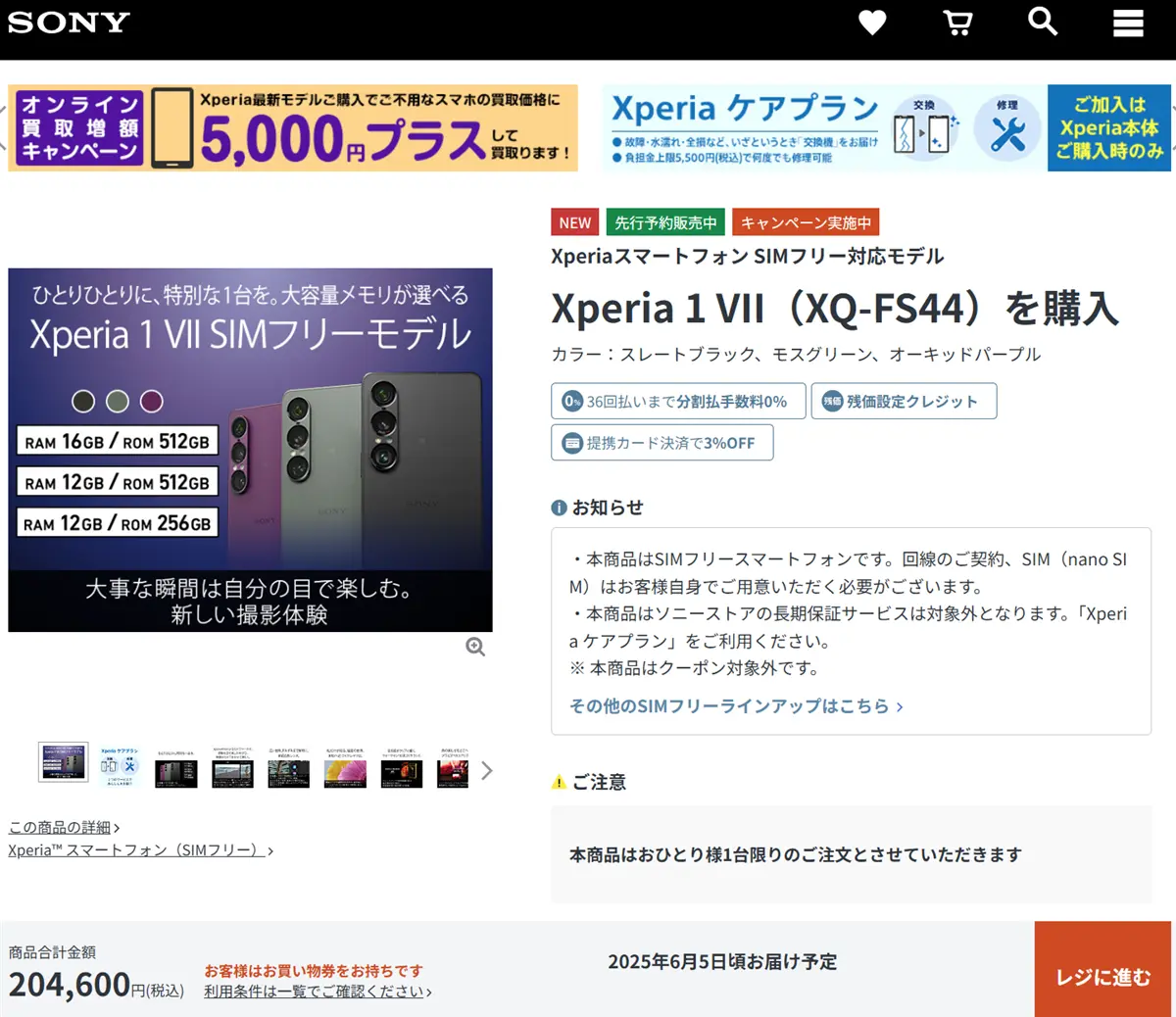This screenshot has width=1176, height=1017.
Task: Click 利用条件は一覧でご確認ください link
Action: point(318,992)
